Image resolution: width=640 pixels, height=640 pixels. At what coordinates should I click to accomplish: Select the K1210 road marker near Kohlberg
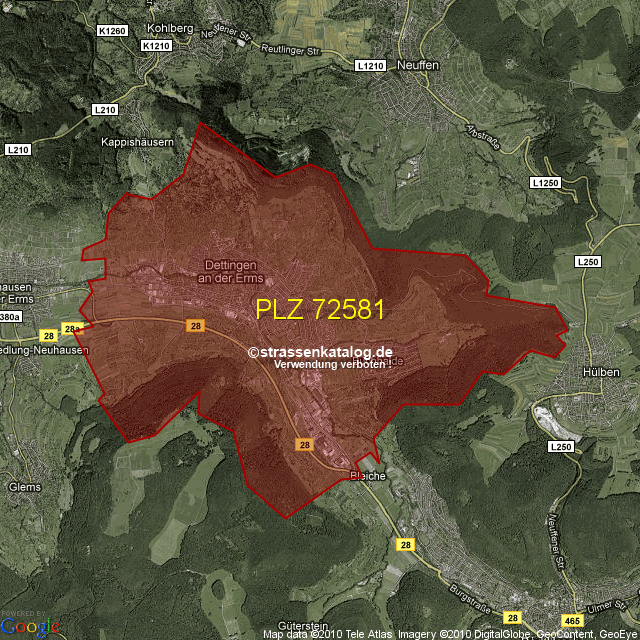click(x=157, y=46)
